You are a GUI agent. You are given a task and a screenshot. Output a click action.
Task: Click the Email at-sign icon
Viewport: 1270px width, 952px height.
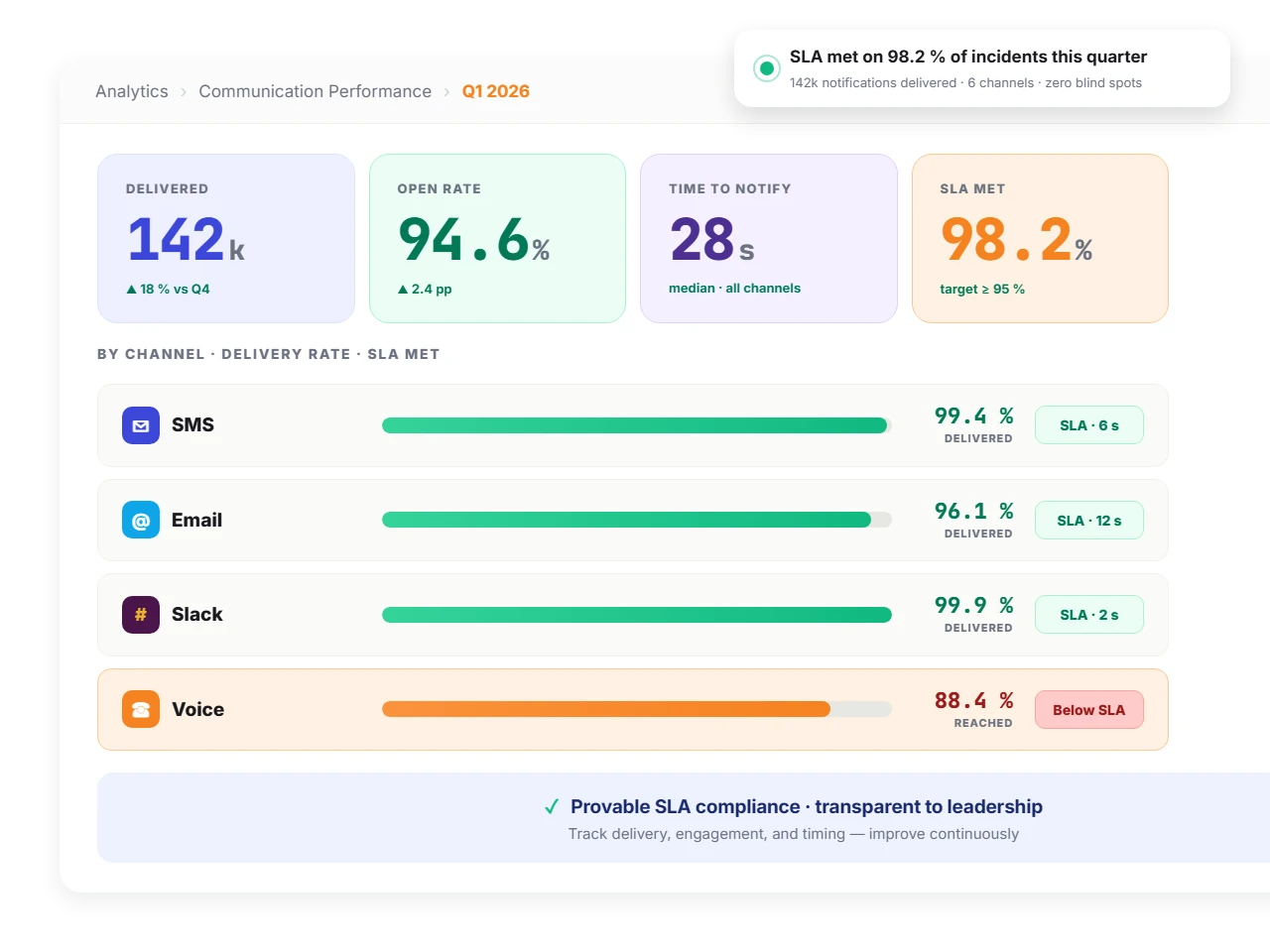point(141,520)
